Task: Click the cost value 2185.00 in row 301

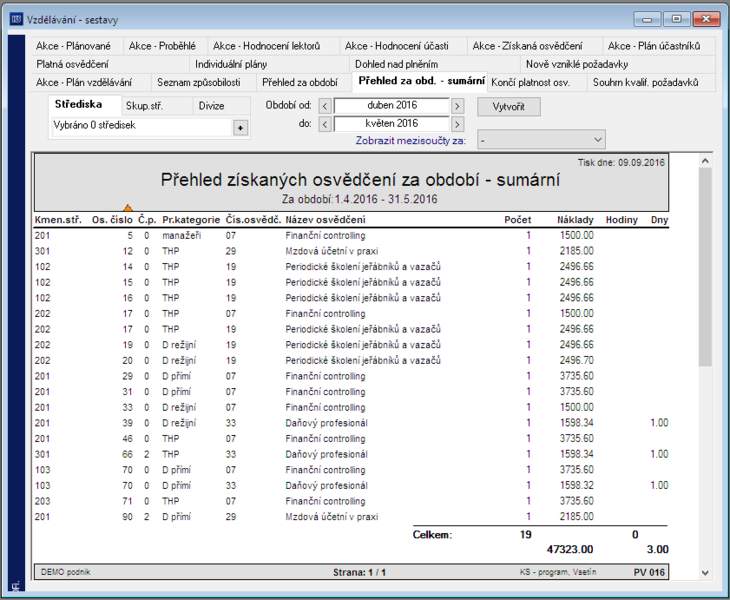Action: click(576, 251)
